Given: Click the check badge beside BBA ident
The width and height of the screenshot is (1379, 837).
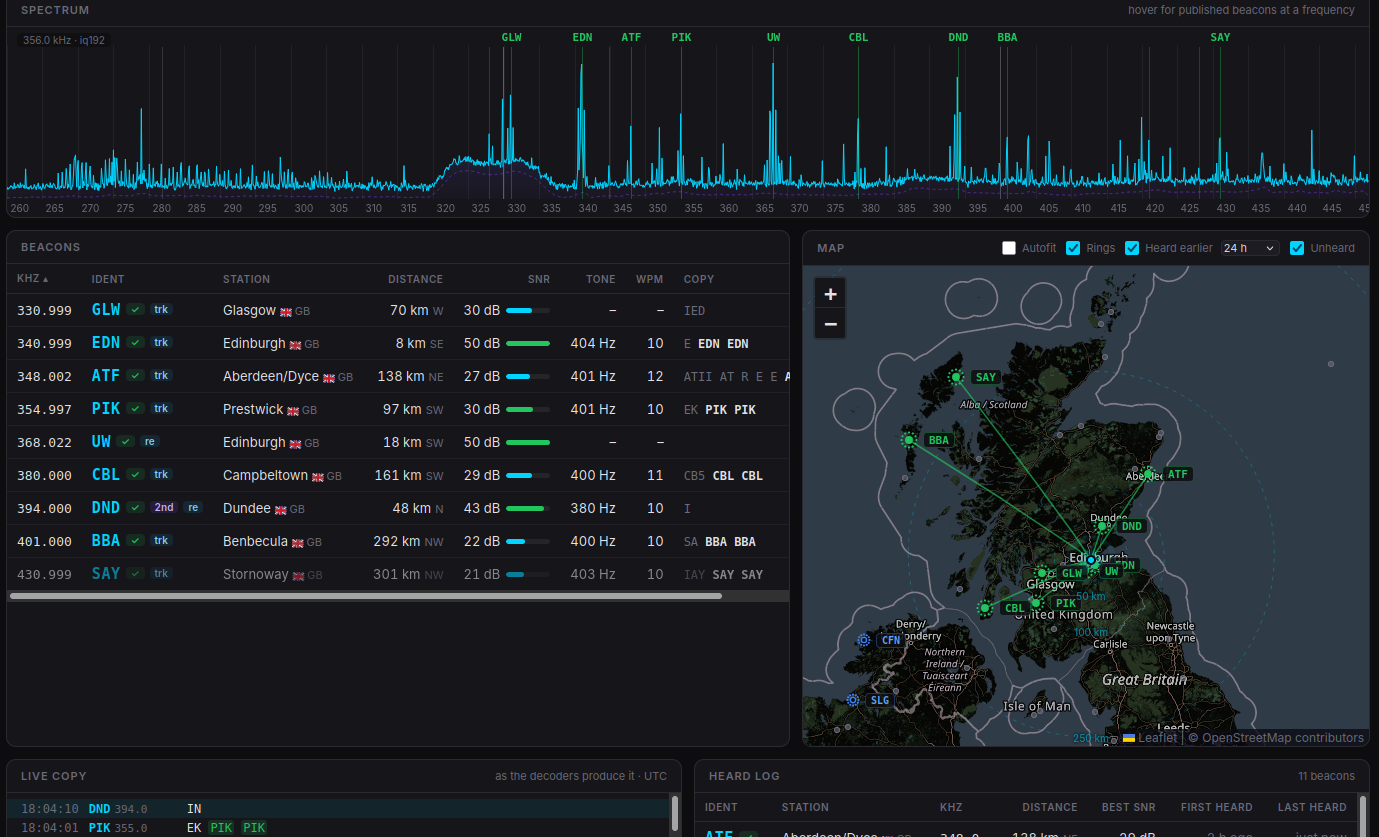Looking at the screenshot, I should [136, 541].
